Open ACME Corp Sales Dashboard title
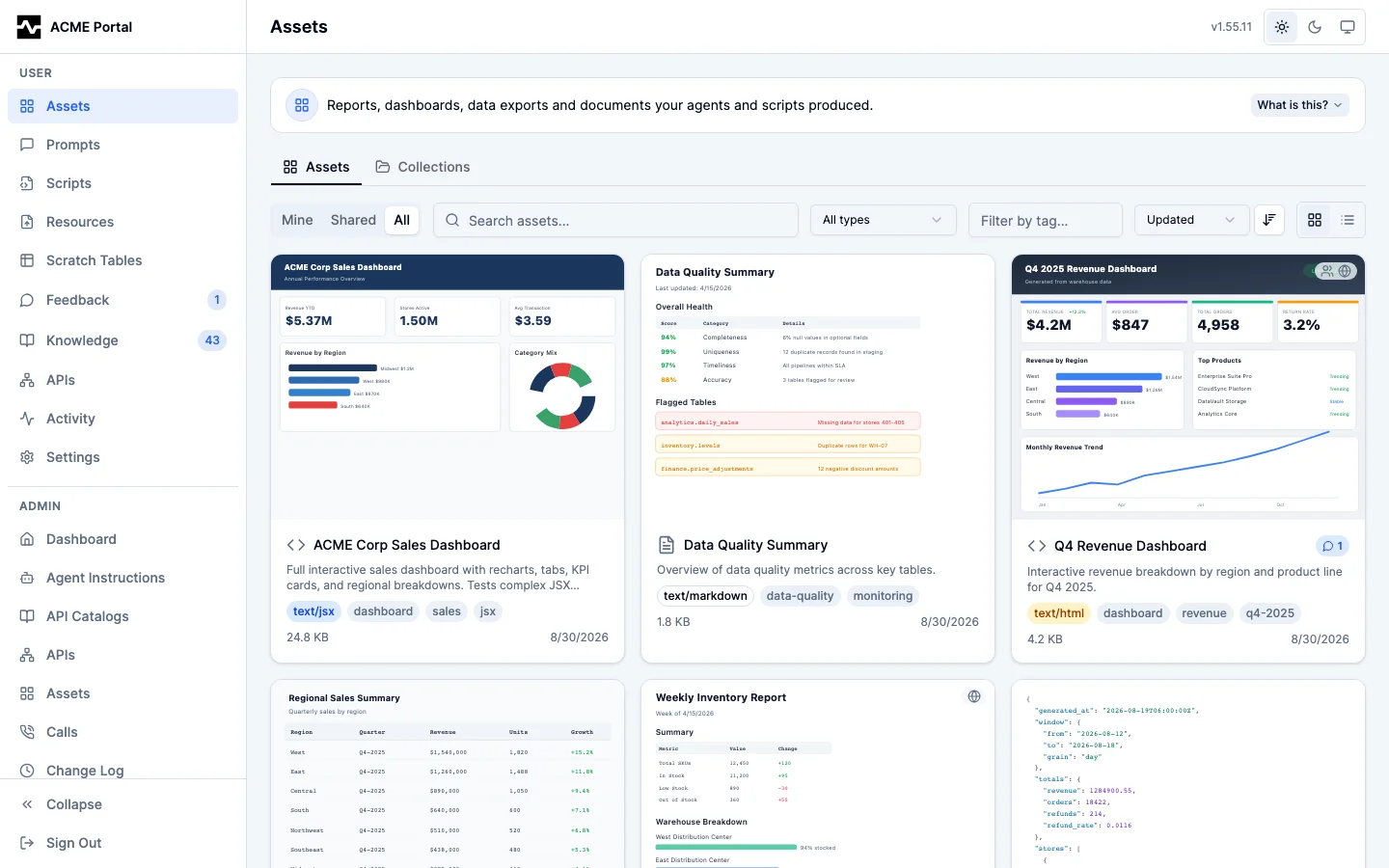Viewport: 1389px width, 868px height. 407,545
